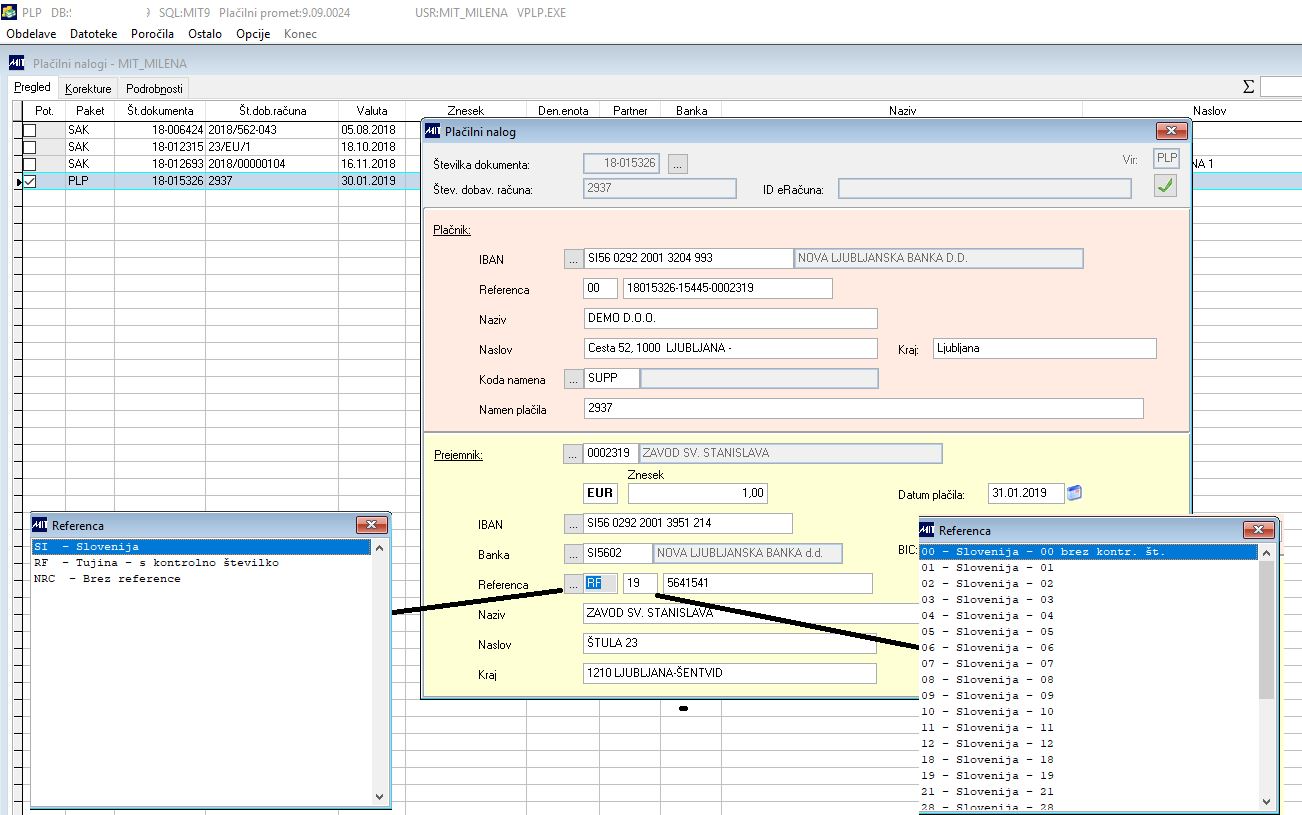Open lookup button next to Številka dokumenta

679,164
